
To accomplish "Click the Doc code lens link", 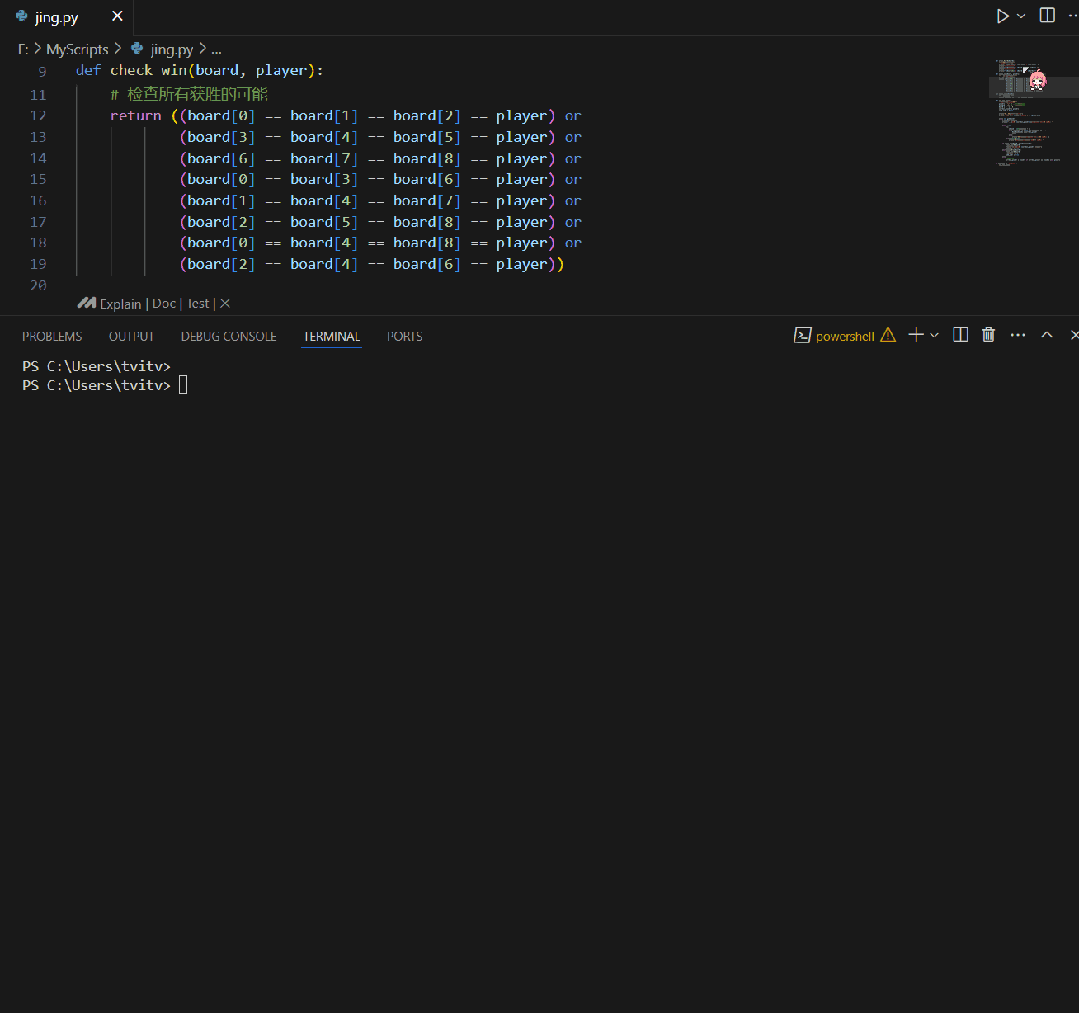I will click(x=164, y=304).
